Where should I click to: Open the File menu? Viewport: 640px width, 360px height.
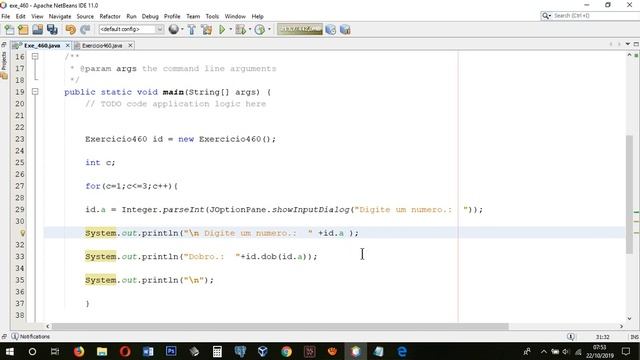(6, 16)
